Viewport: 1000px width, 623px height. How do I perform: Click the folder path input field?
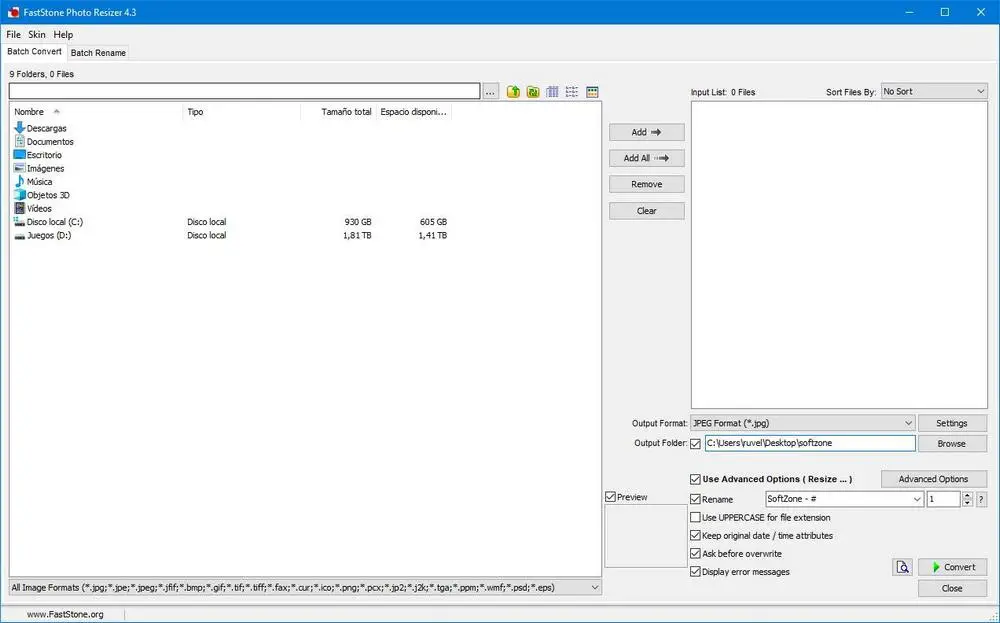click(x=244, y=91)
